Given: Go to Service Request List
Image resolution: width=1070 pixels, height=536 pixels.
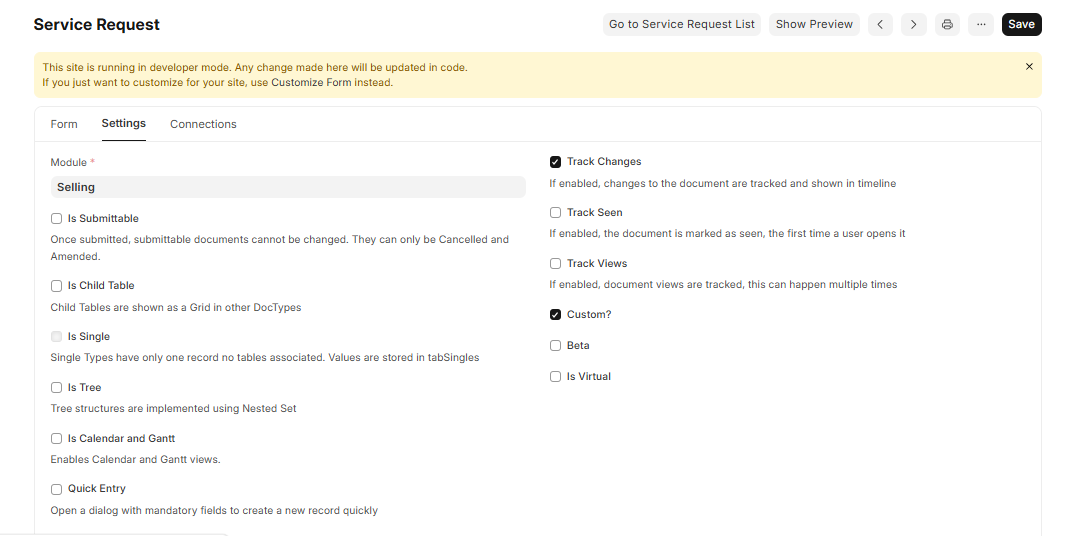Looking at the screenshot, I should 682,24.
